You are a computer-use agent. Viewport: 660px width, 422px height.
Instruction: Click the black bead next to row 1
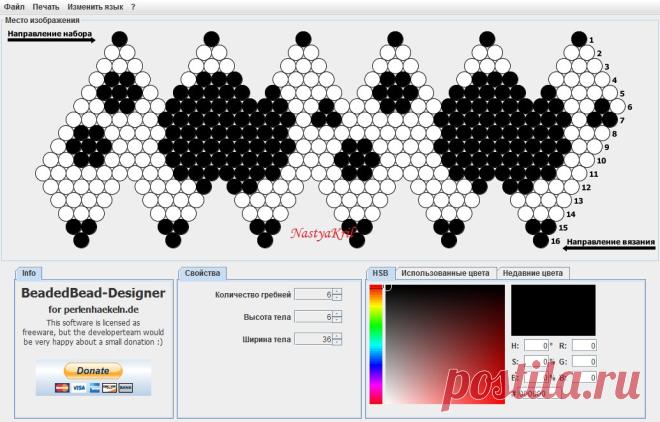pyautogui.click(x=579, y=39)
